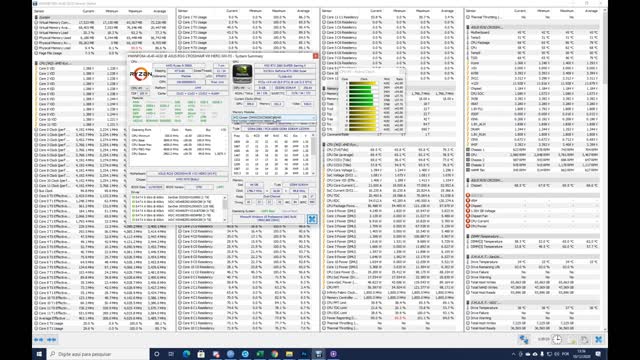Viewport: 640px width, 360px height.
Task: Open the GPU #0 selector dropdown
Action: [x=242, y=88]
